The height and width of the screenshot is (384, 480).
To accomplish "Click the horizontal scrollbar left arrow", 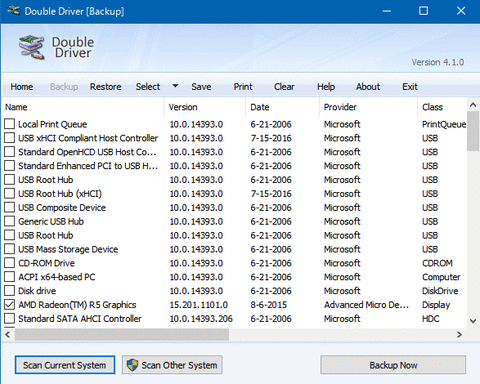I will (8, 334).
